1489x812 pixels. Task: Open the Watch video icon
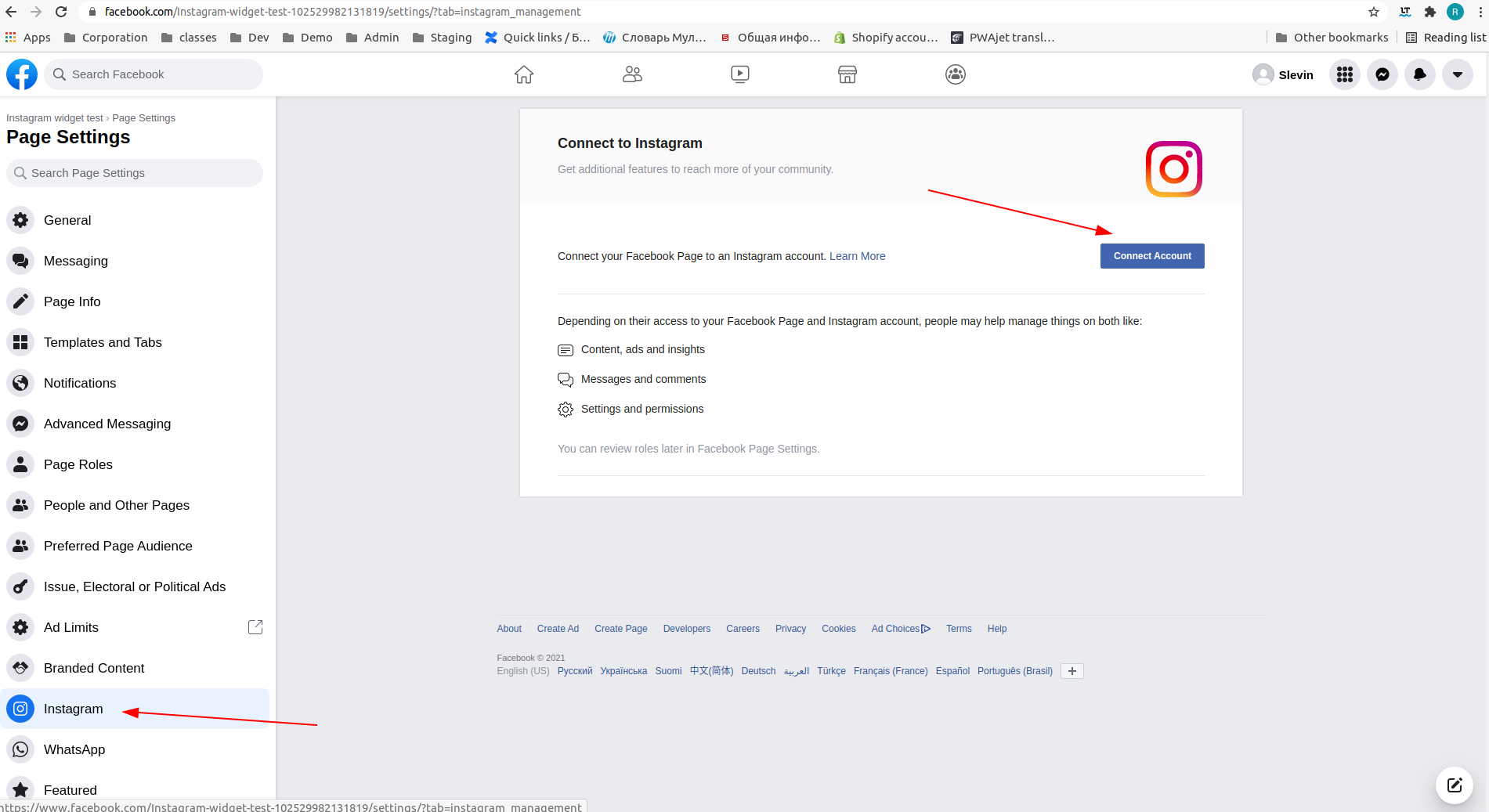[x=740, y=74]
